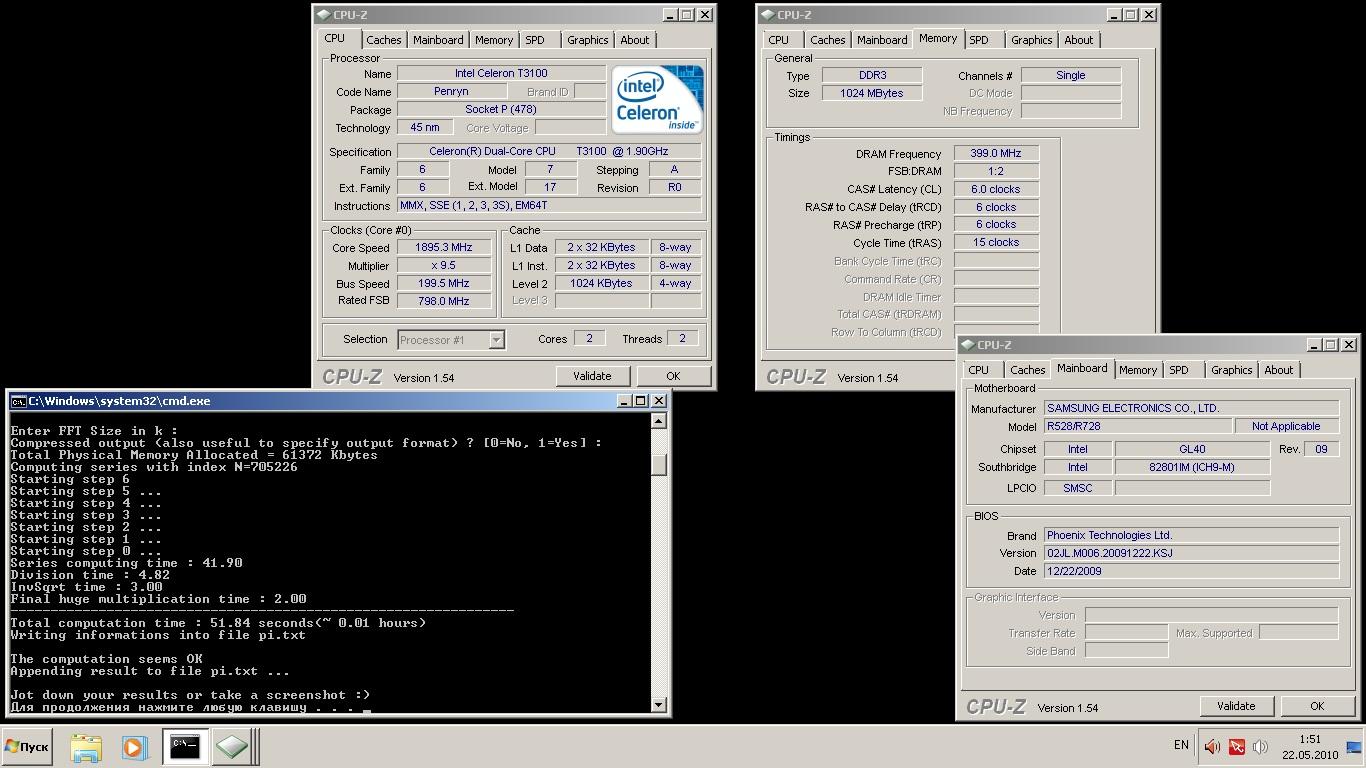
Task: Open Caches tab in Mainboard window
Action: click(1027, 370)
